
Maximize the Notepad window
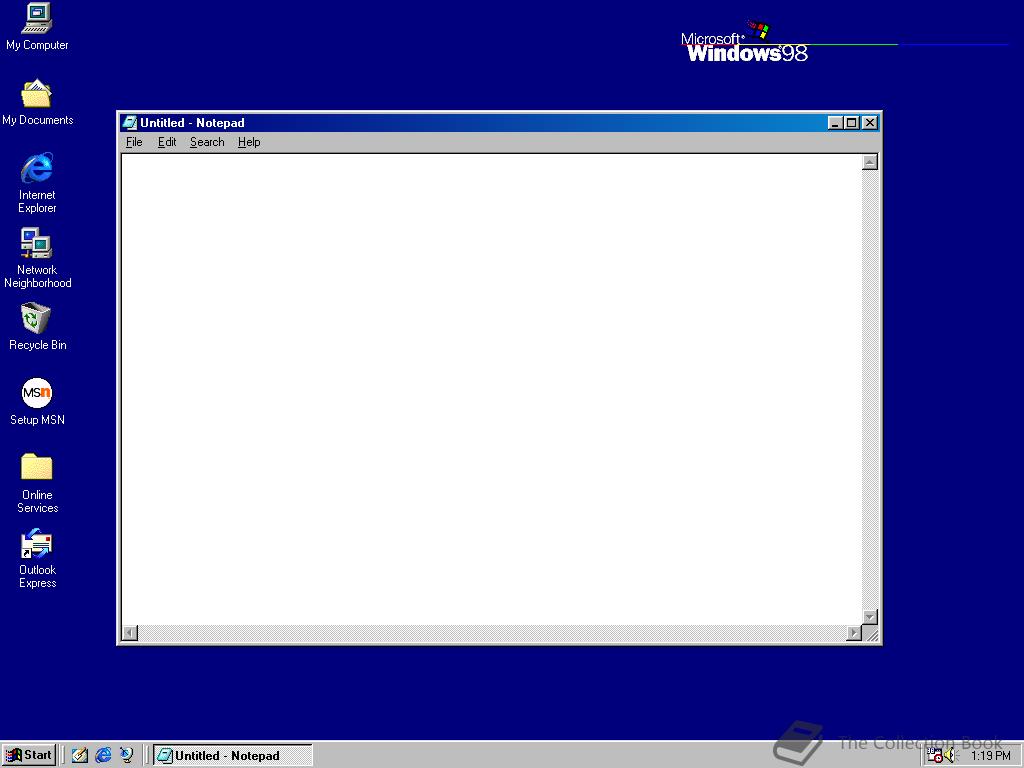click(x=852, y=123)
